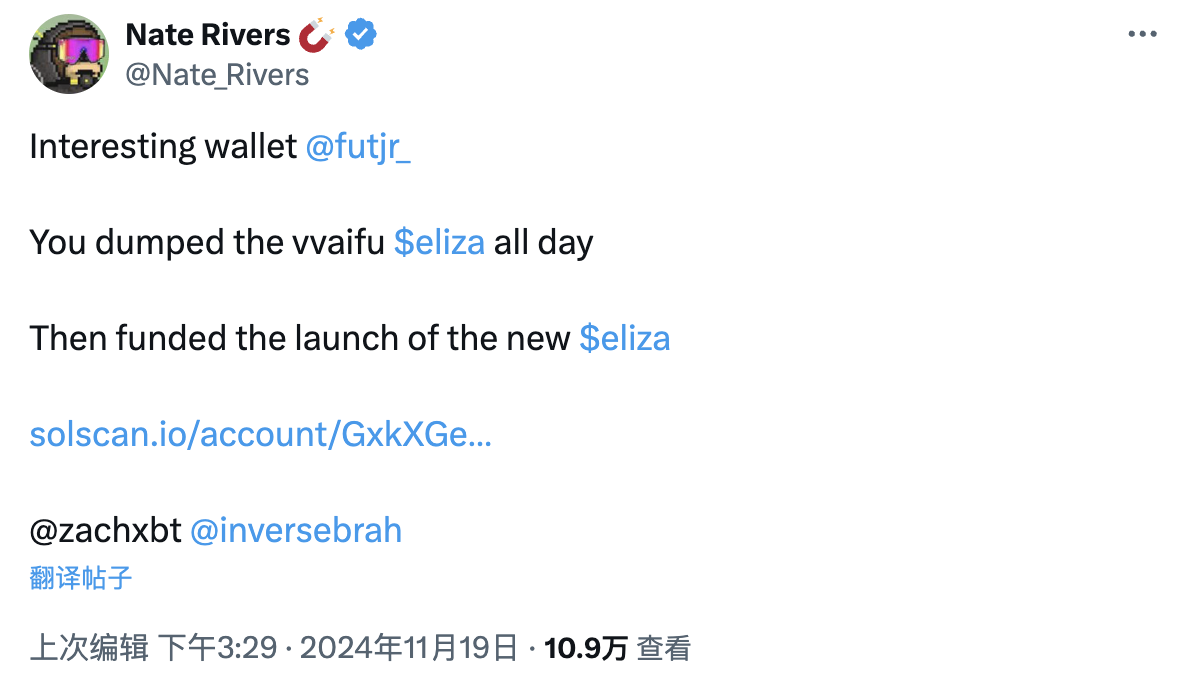Click the $eliza cashtag after 'the new'
Image resolution: width=1182 pixels, height=690 pixels.
625,339
